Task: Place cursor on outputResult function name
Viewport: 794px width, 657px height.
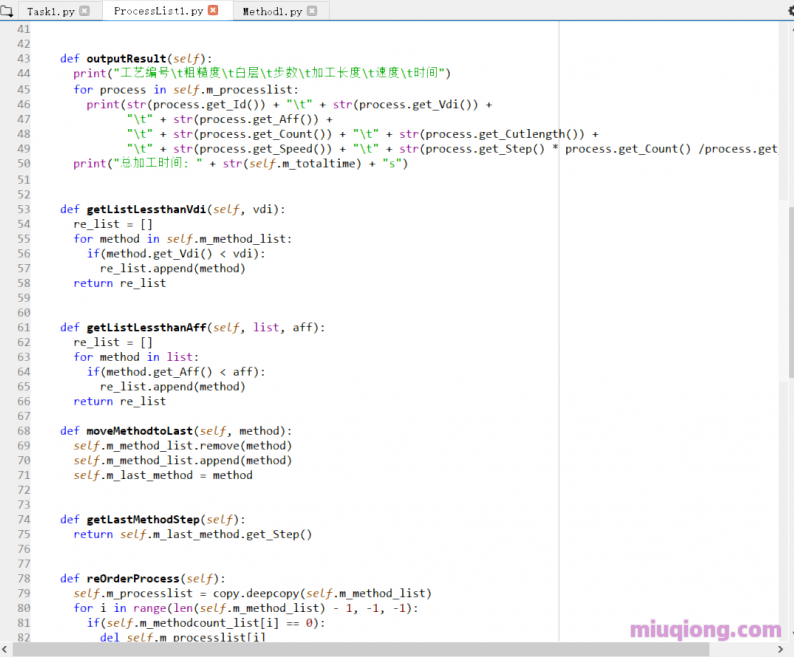Action: coord(128,59)
